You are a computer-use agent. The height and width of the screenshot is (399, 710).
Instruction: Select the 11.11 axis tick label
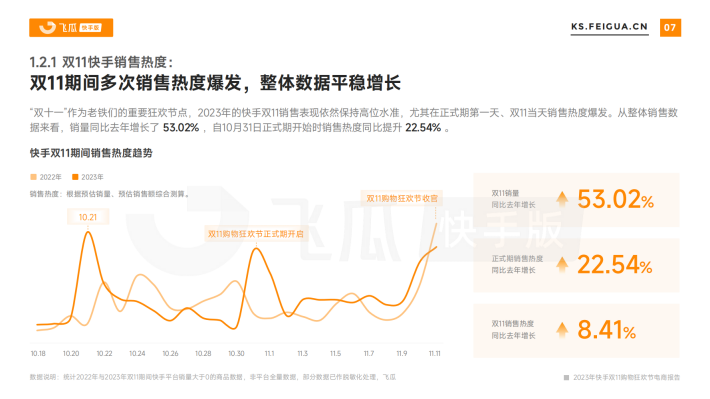[x=435, y=353]
